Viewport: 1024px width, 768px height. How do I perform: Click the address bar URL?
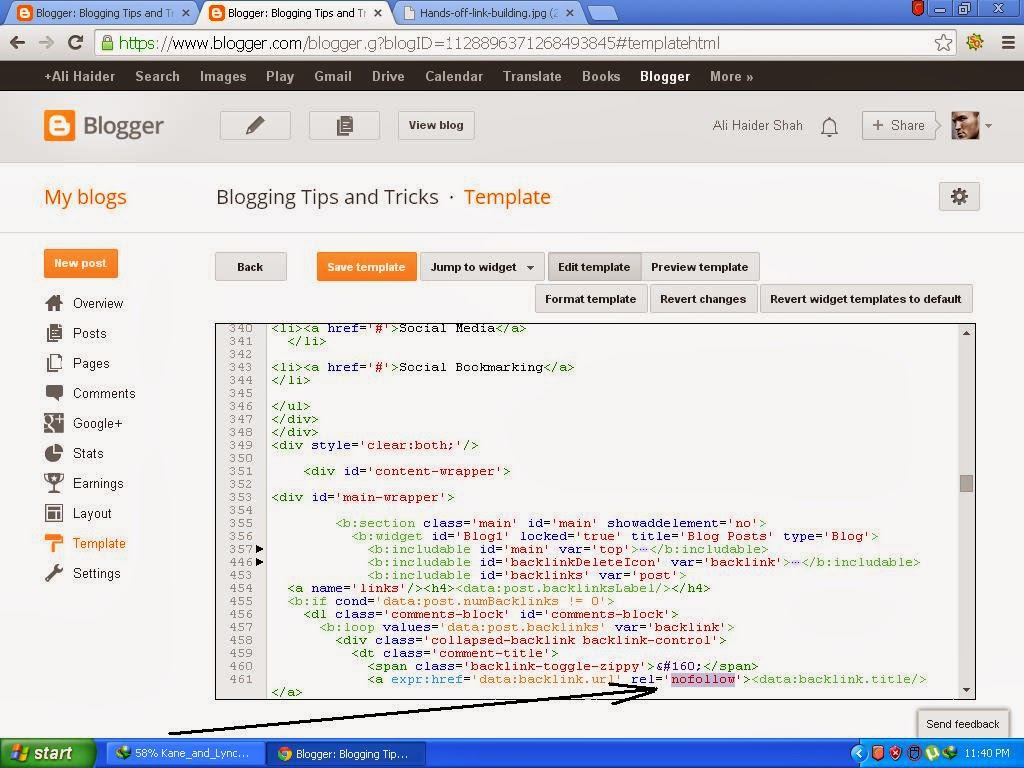pos(419,43)
